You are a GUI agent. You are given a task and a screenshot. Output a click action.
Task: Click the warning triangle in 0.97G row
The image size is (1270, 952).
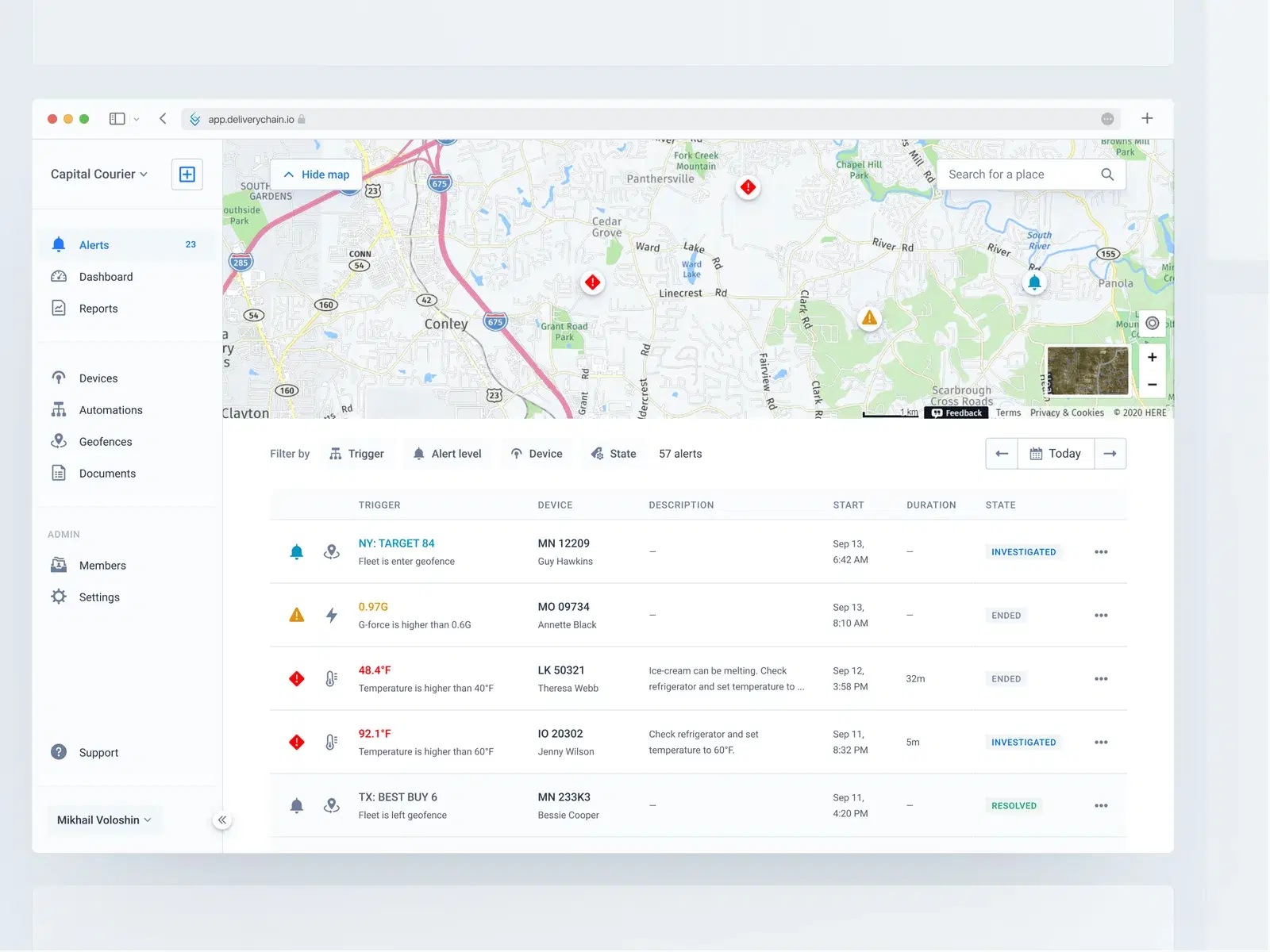pos(297,615)
